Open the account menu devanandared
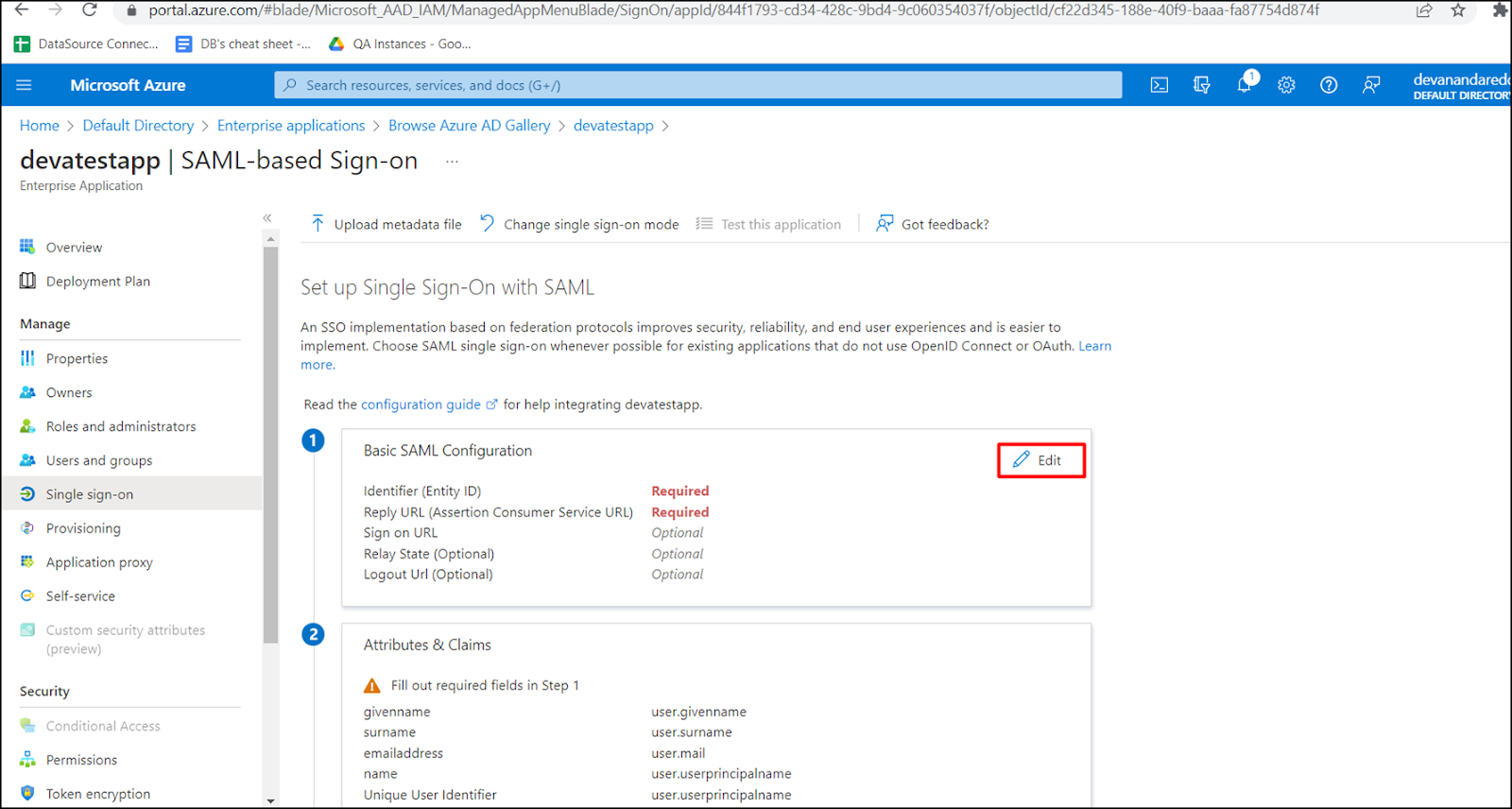This screenshot has height=809, width=1512. pos(1461,85)
